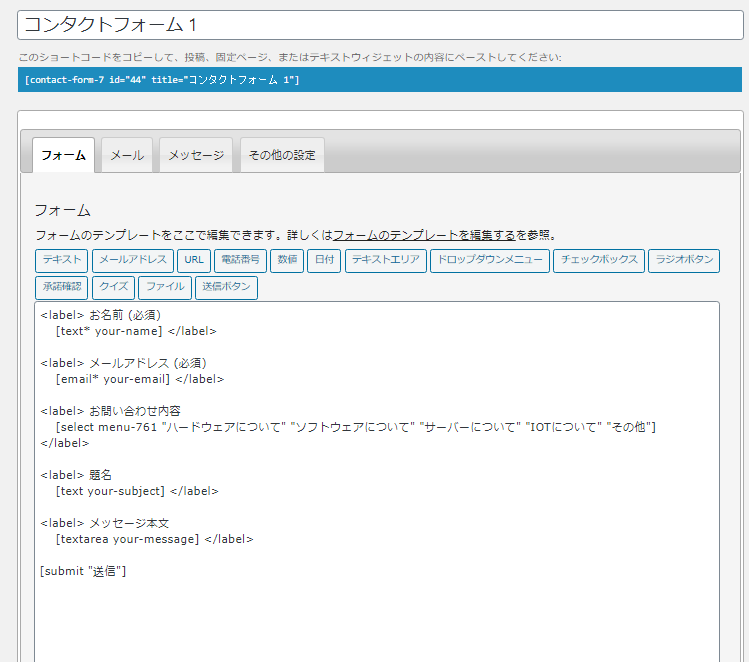Click the 送信ボタン tag button

coord(226,288)
